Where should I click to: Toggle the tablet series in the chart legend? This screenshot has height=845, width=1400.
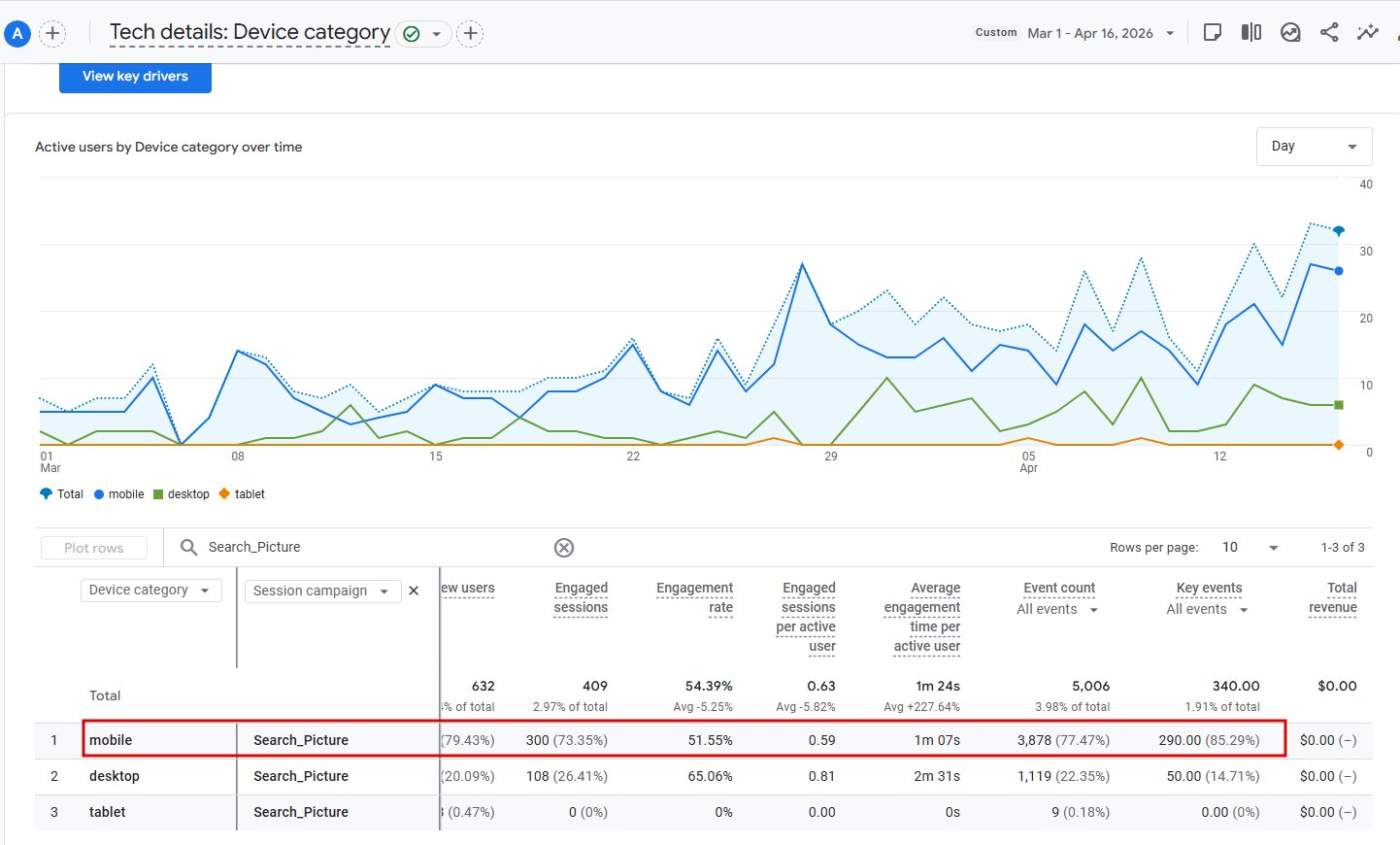coord(243,494)
